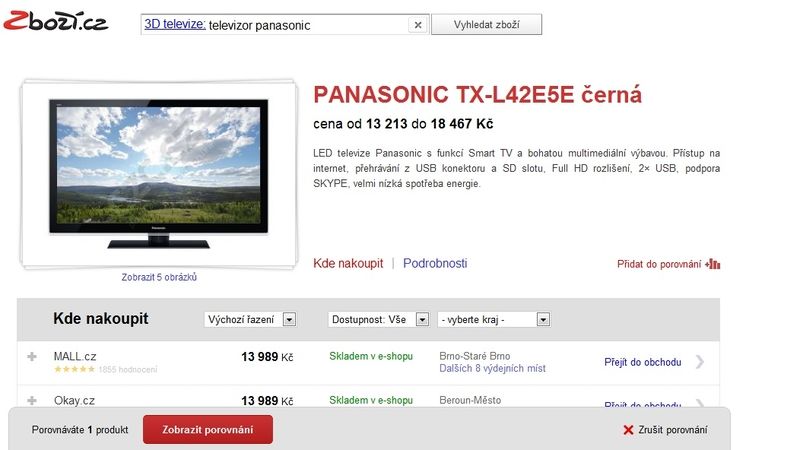Open Dalších 8 výdejních míst link
798x450 pixels.
(x=492, y=368)
